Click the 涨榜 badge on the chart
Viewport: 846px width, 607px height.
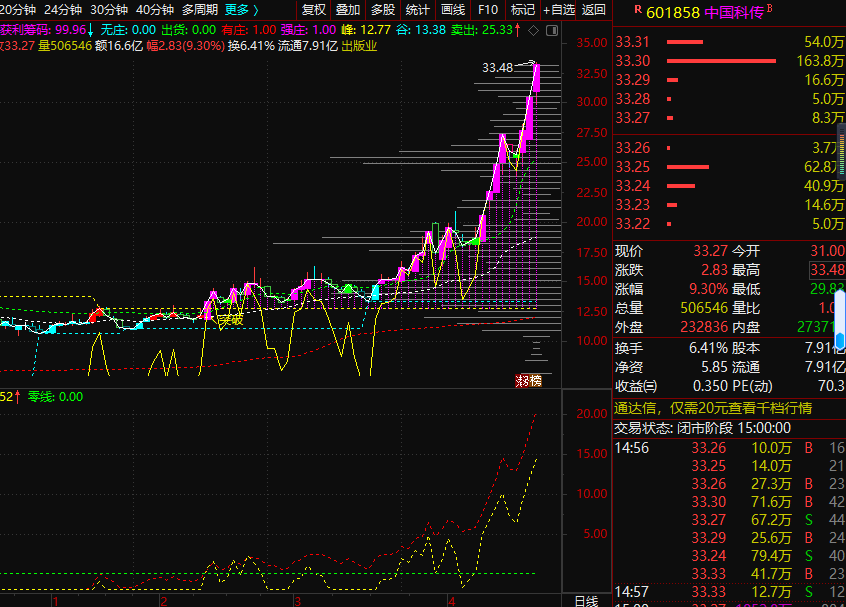(x=528, y=380)
